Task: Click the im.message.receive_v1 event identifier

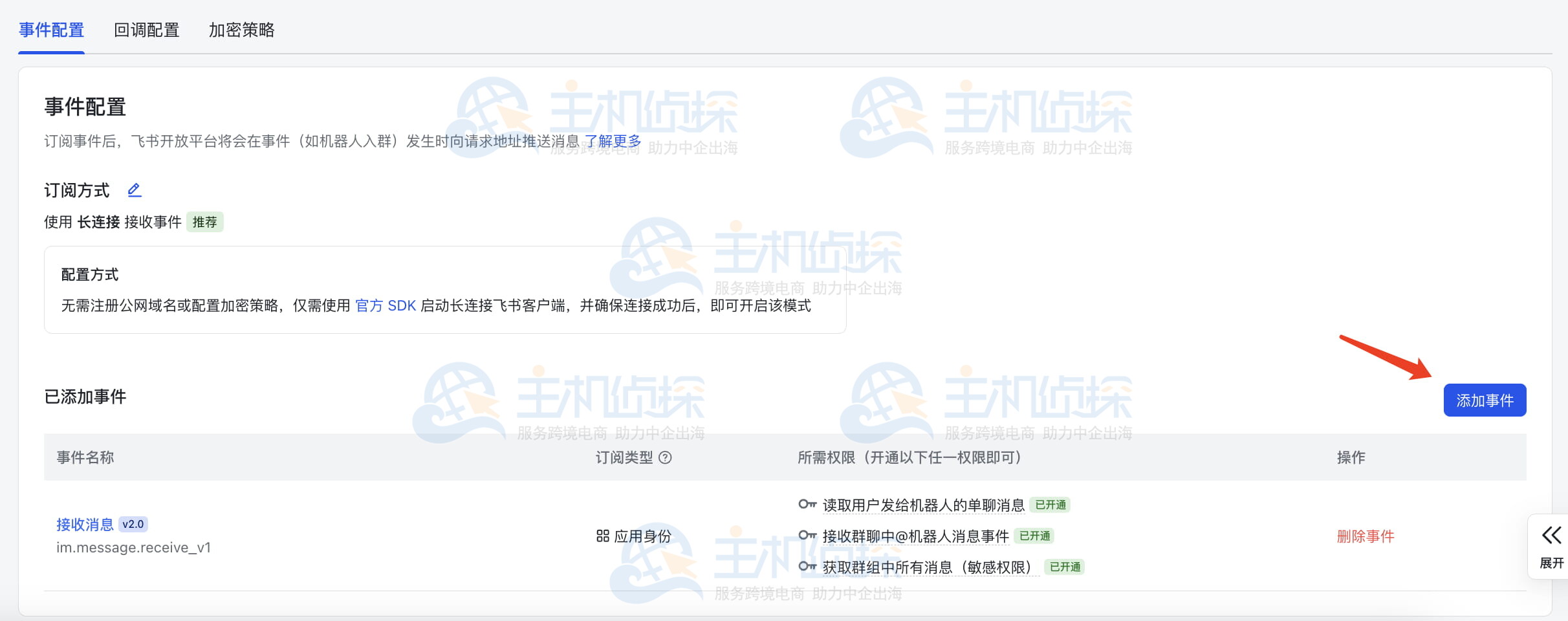Action: coord(133,547)
